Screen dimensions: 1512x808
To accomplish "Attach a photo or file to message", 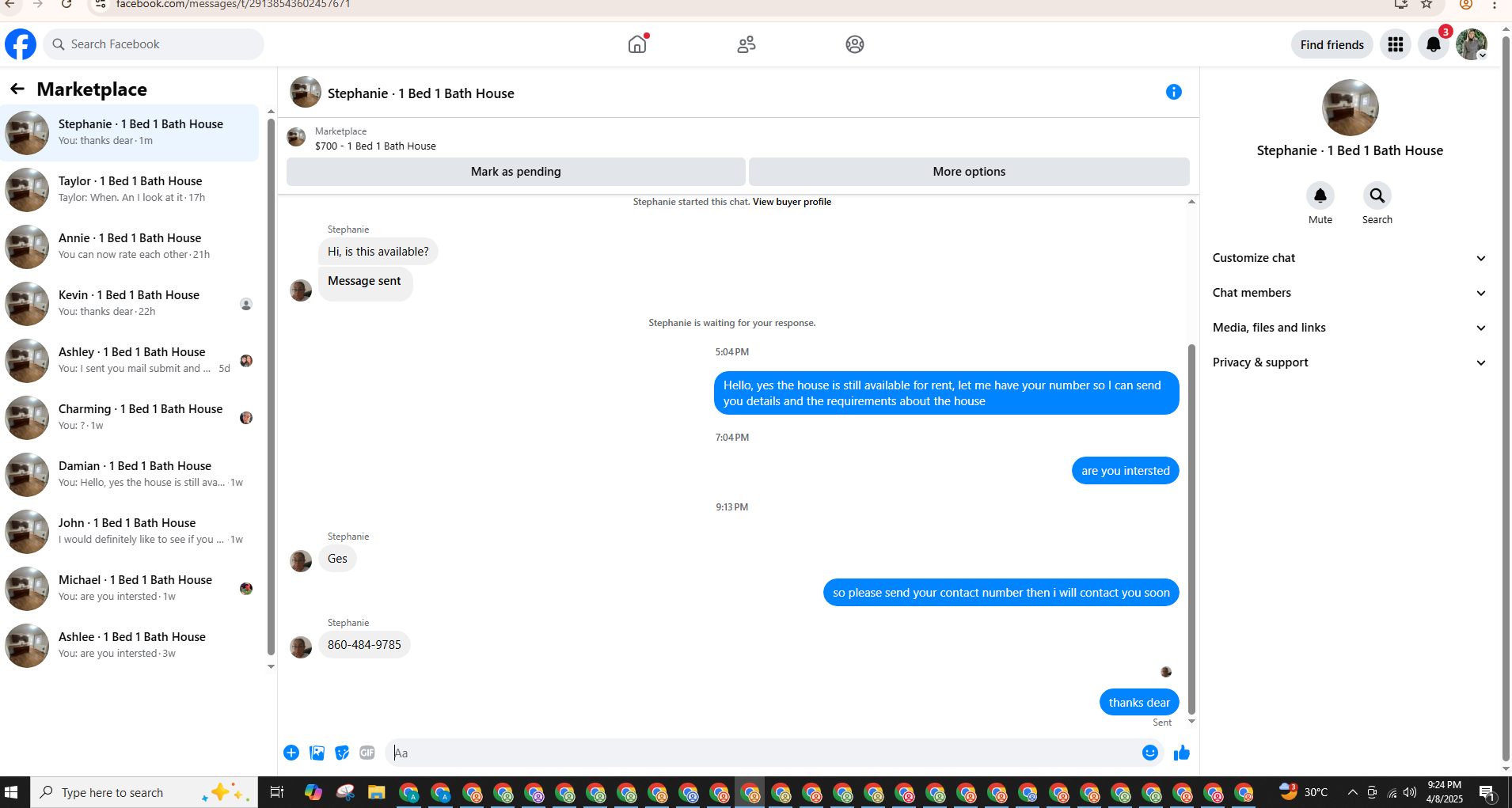I will pyautogui.click(x=317, y=753).
